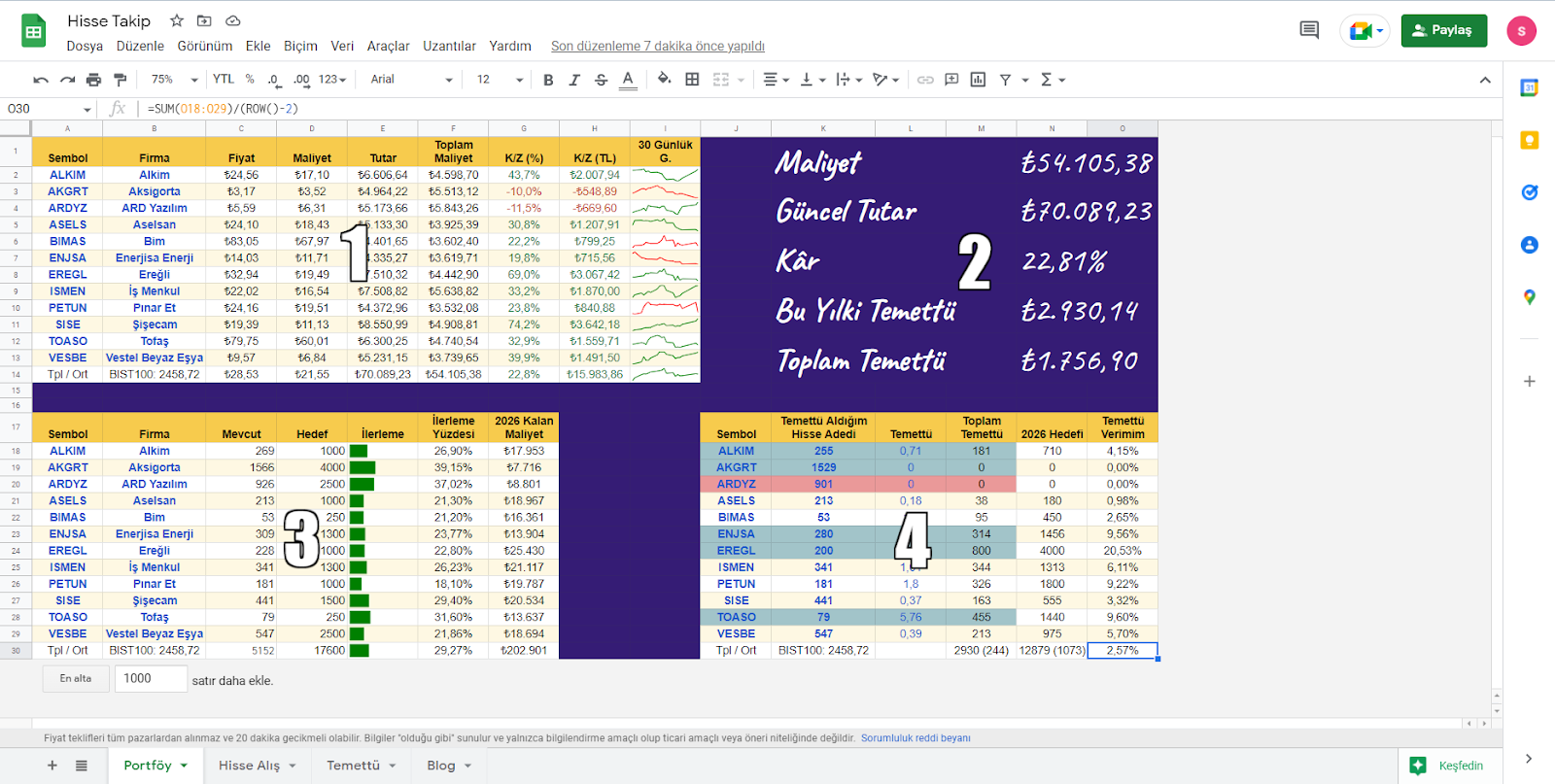Image resolution: width=1555 pixels, height=784 pixels.
Task: Open last edit history link
Action: pos(658,46)
